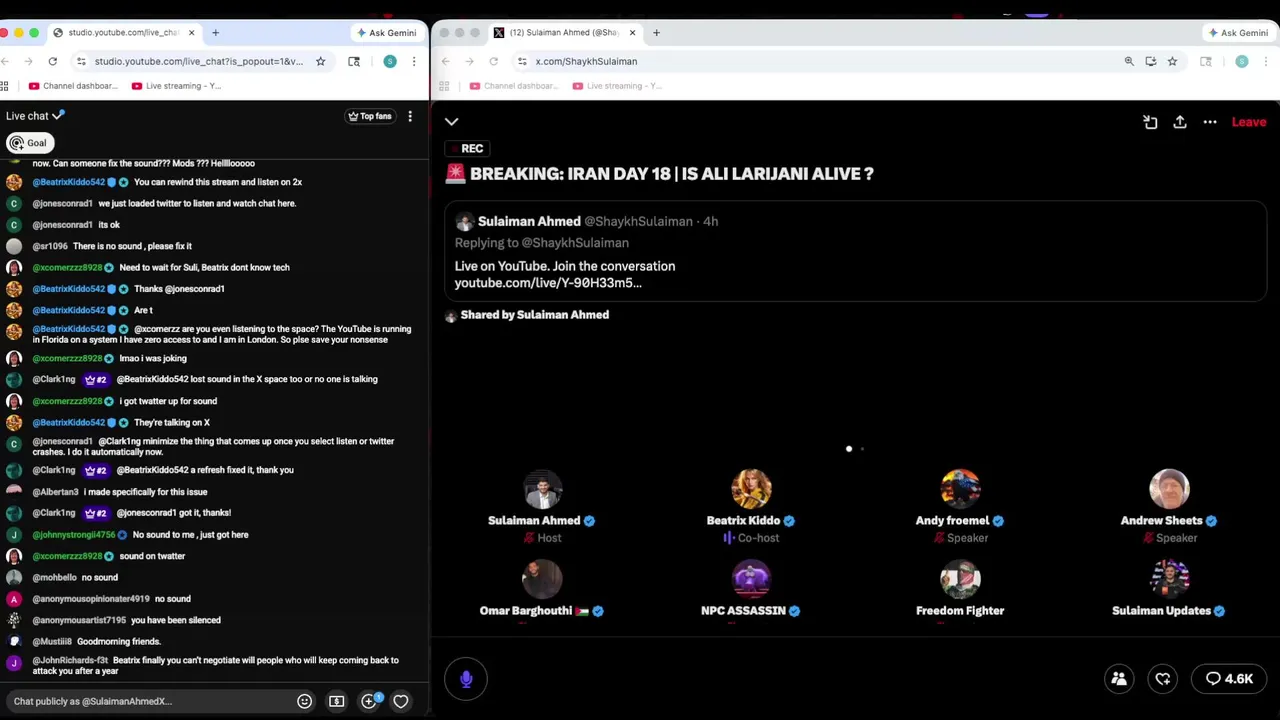Viewport: 1280px width, 720px height.
Task: Click the zoom magnifier icon in X address bar
Action: [1129, 61]
